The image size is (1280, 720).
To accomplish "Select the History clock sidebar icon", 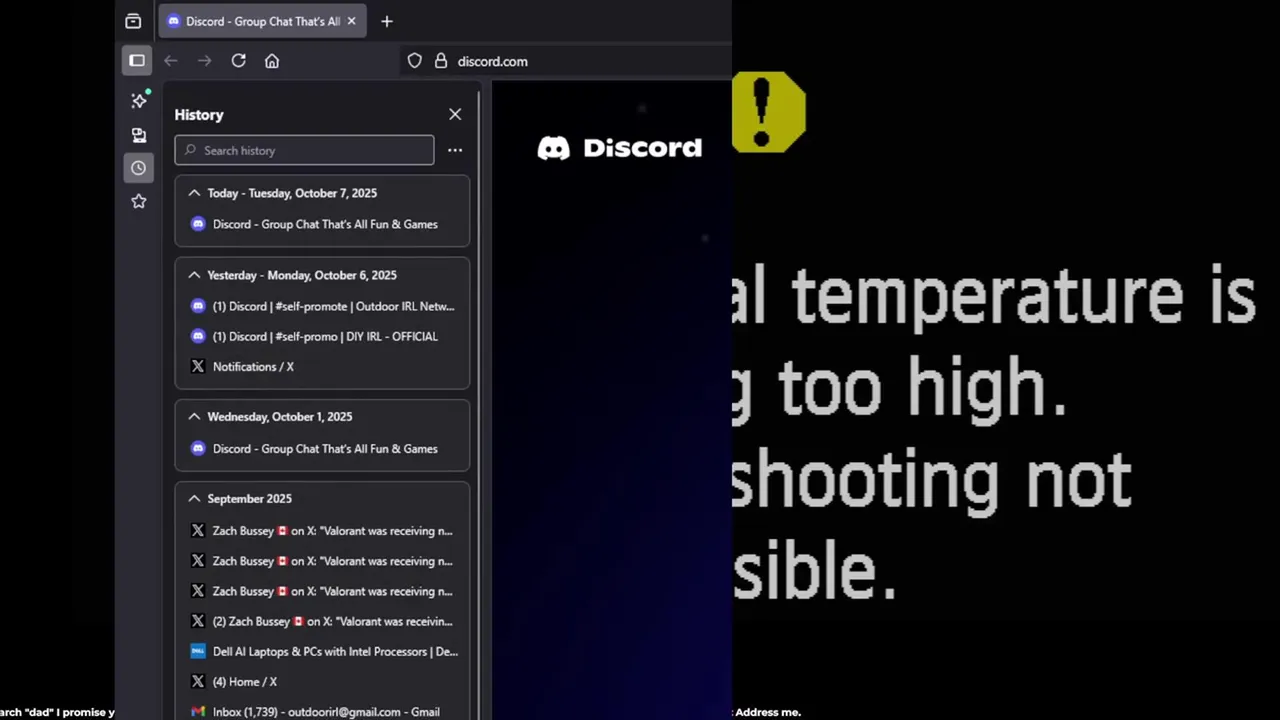I will 139,168.
